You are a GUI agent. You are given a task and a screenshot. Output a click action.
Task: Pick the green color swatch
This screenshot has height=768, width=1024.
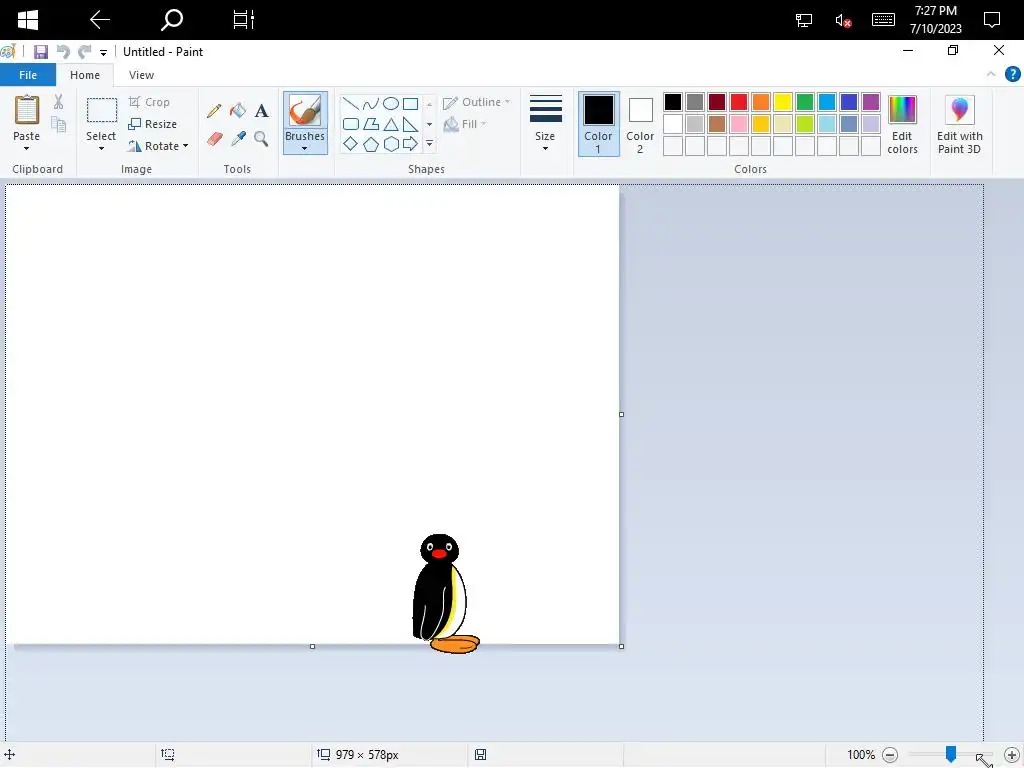click(805, 102)
